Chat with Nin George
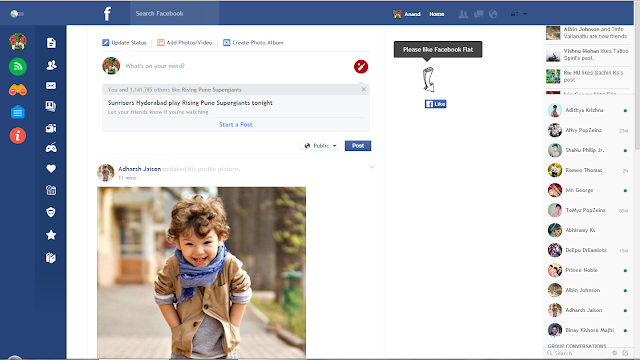Image resolution: width=640 pixels, height=360 pixels. click(588, 190)
